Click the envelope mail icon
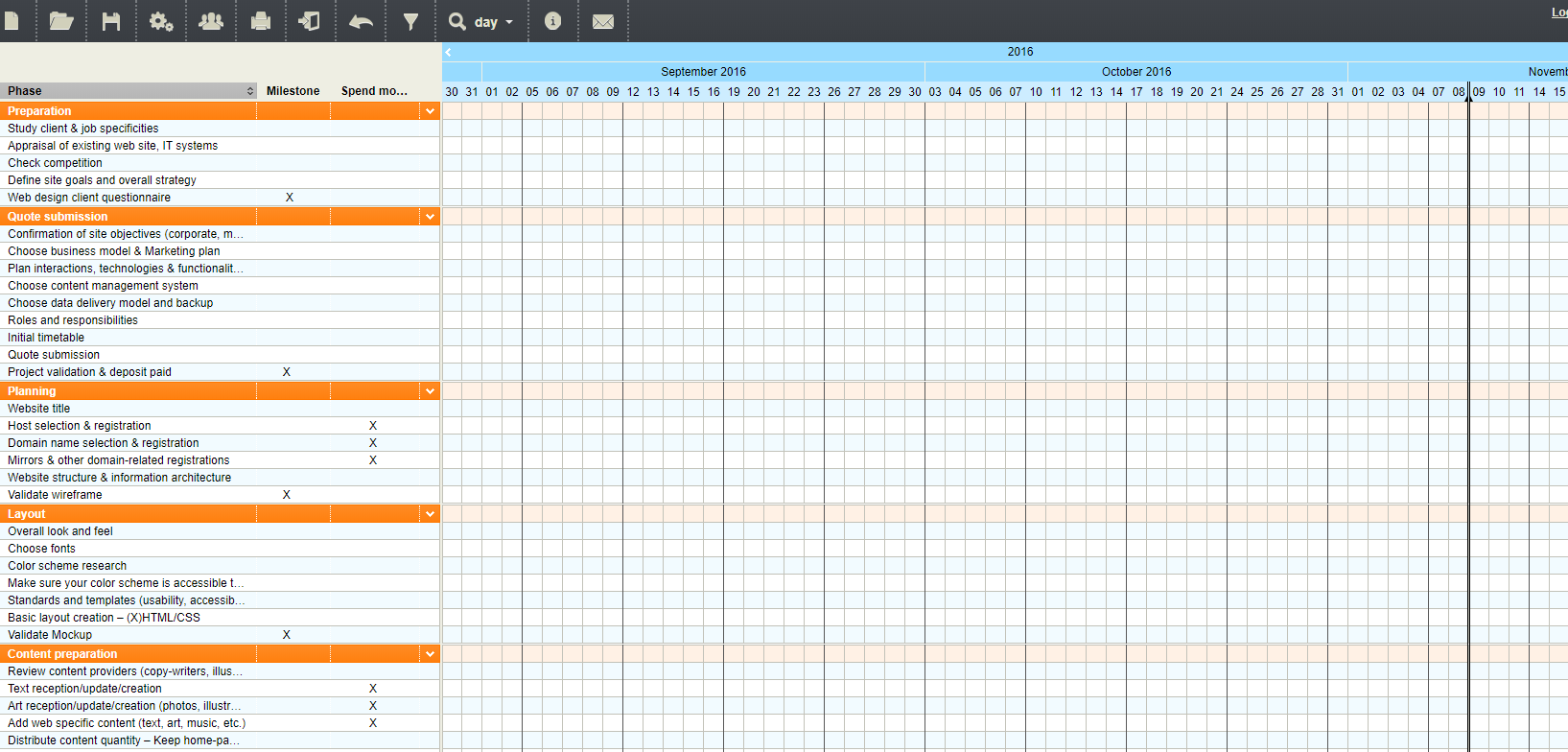 click(603, 21)
